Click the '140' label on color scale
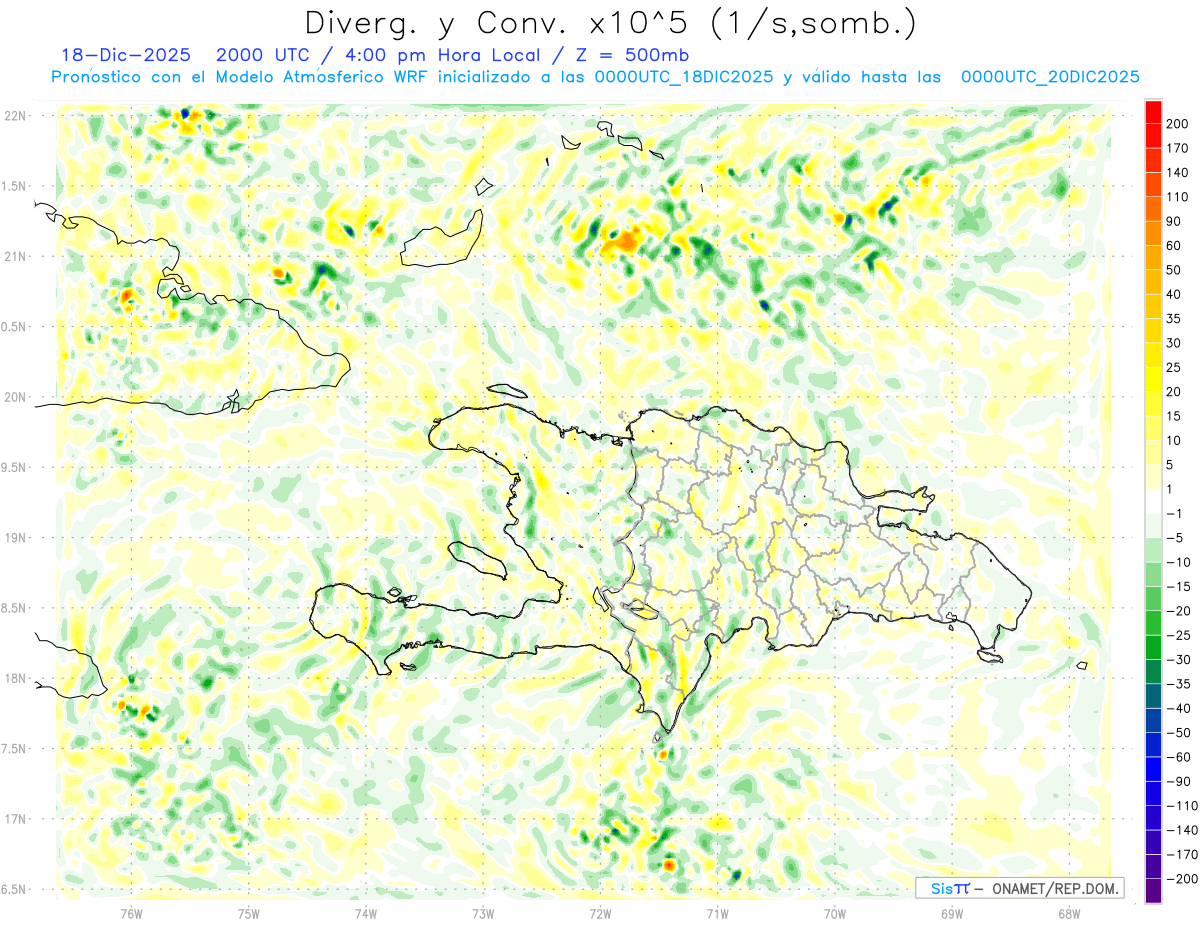The image size is (1200, 927). coord(1179,173)
